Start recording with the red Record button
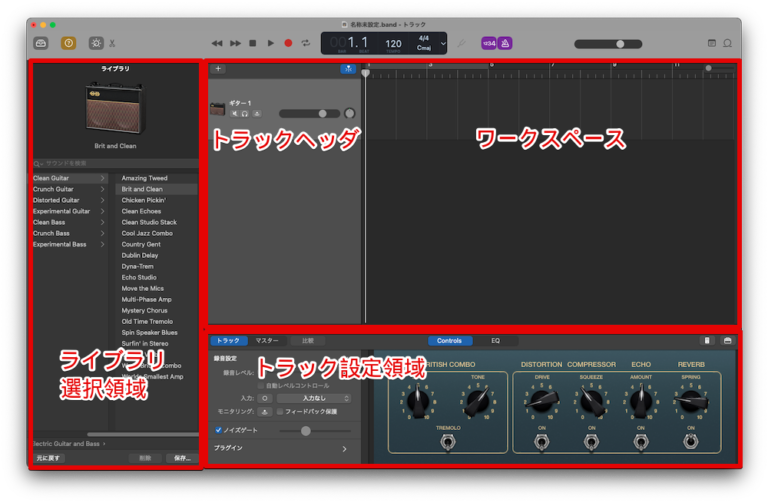Screen dimensions: 768x503 [x=288, y=43]
